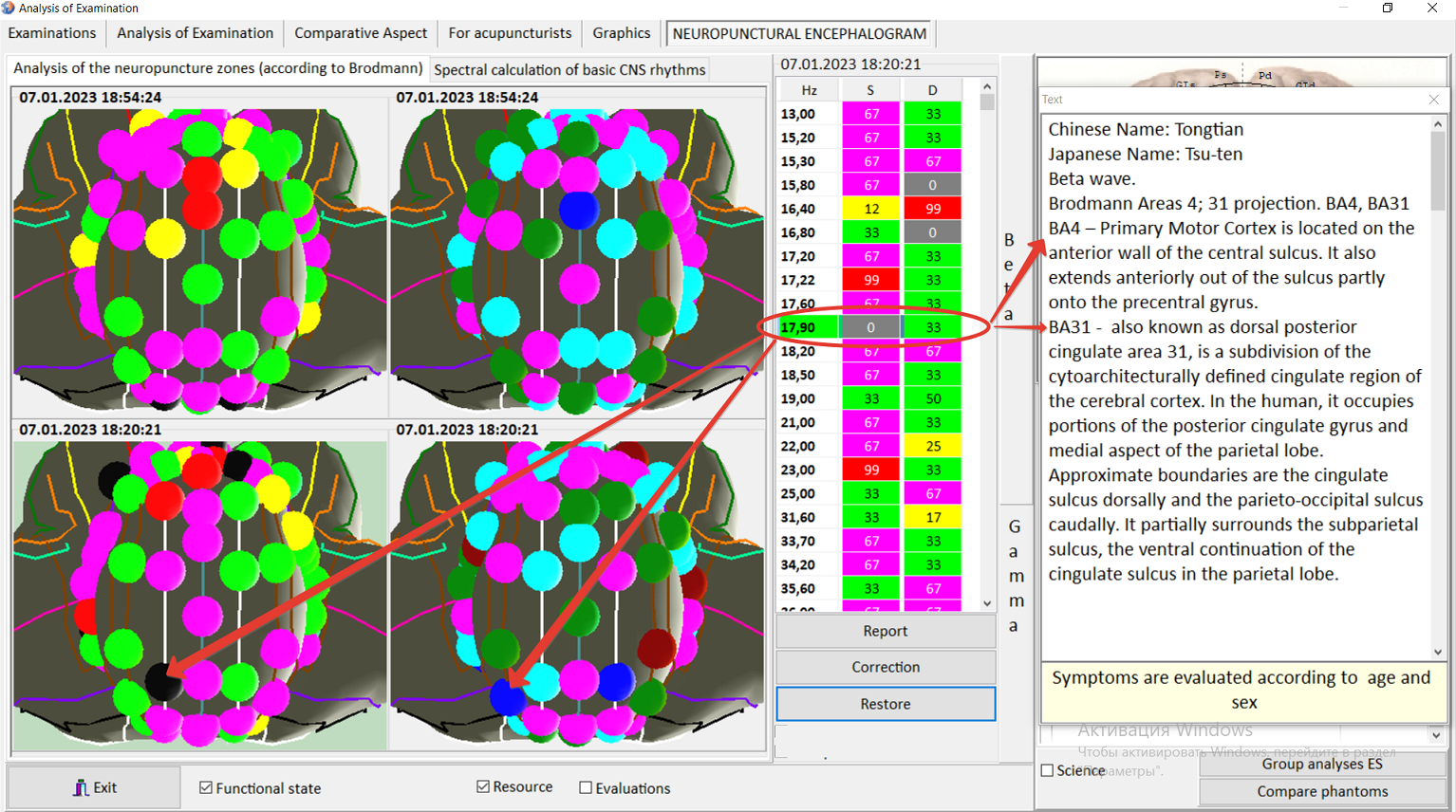
Task: Enable the Evaluations checkbox
Action: [x=586, y=787]
